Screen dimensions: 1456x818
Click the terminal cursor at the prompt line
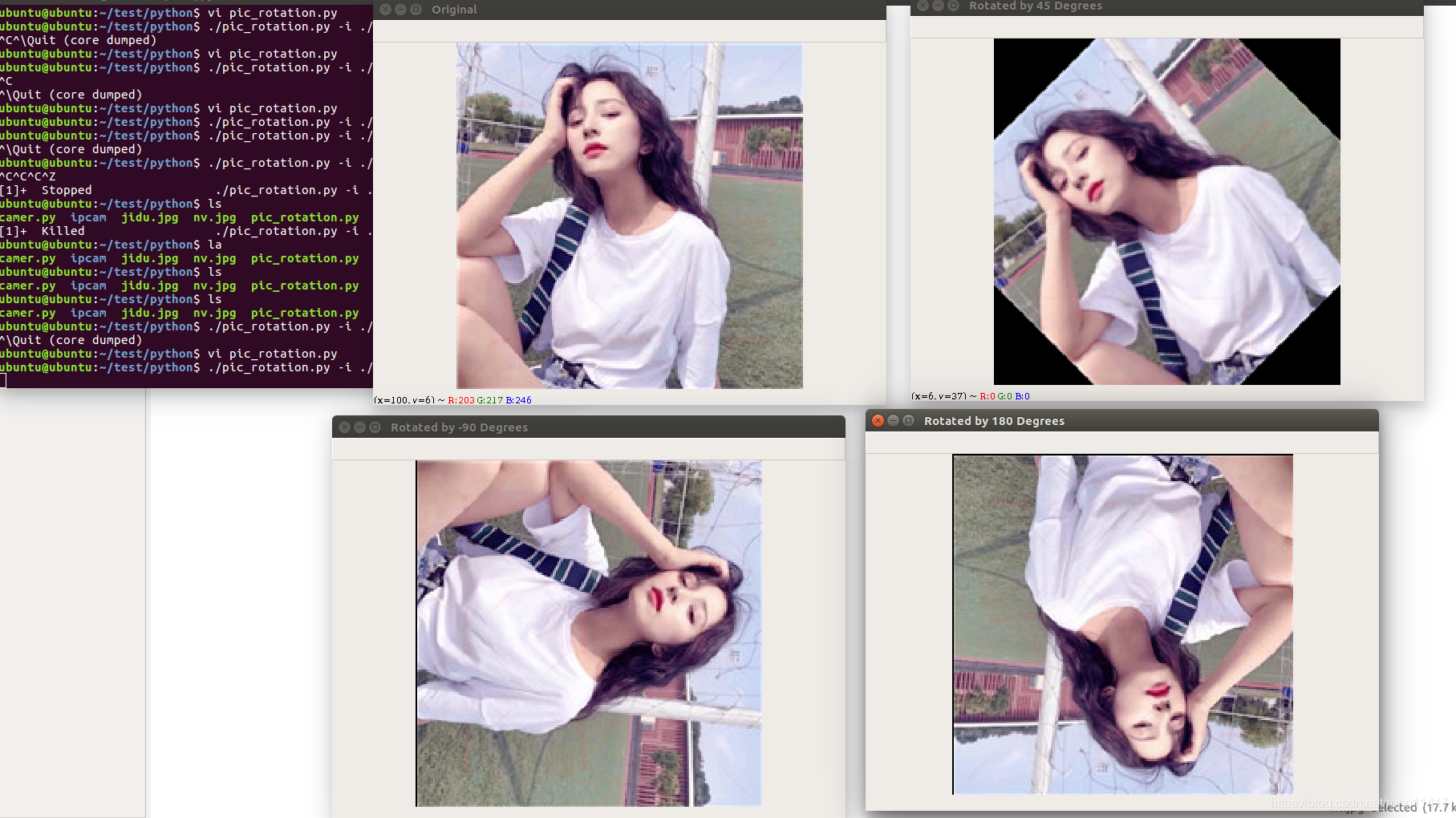(4, 380)
